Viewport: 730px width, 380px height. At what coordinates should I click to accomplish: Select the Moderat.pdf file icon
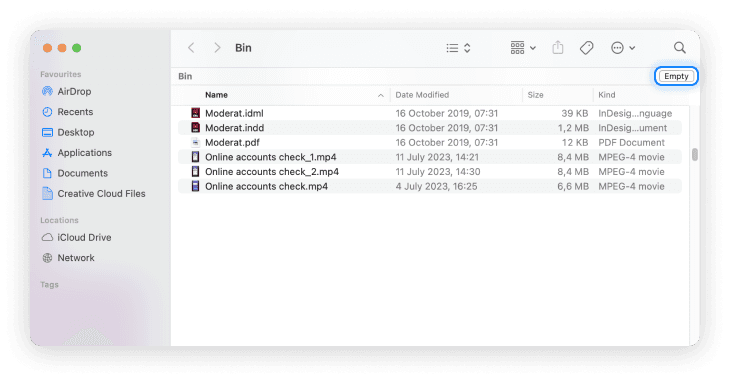click(x=196, y=142)
